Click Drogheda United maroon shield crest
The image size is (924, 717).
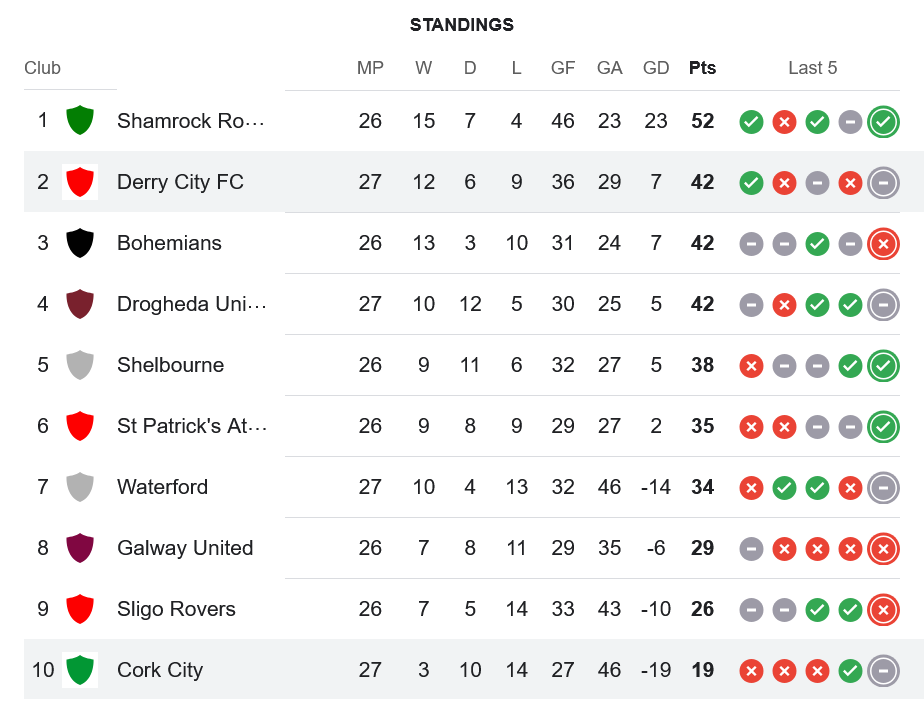click(80, 304)
